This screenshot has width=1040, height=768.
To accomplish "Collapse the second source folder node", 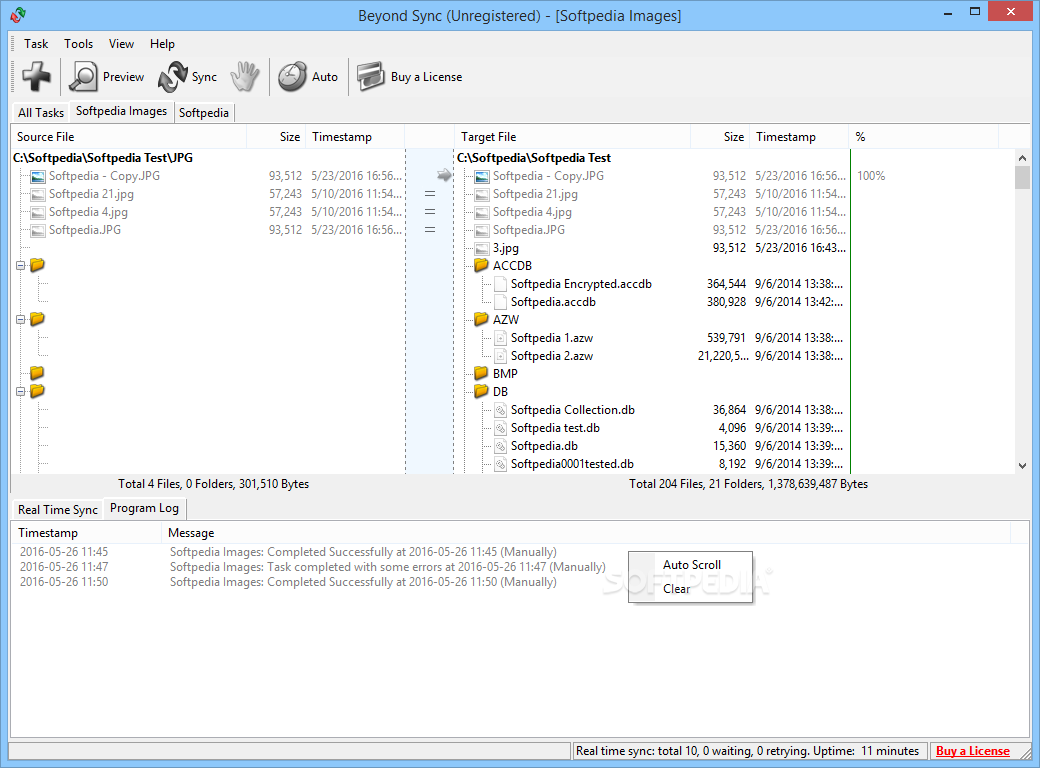I will pos(21,319).
